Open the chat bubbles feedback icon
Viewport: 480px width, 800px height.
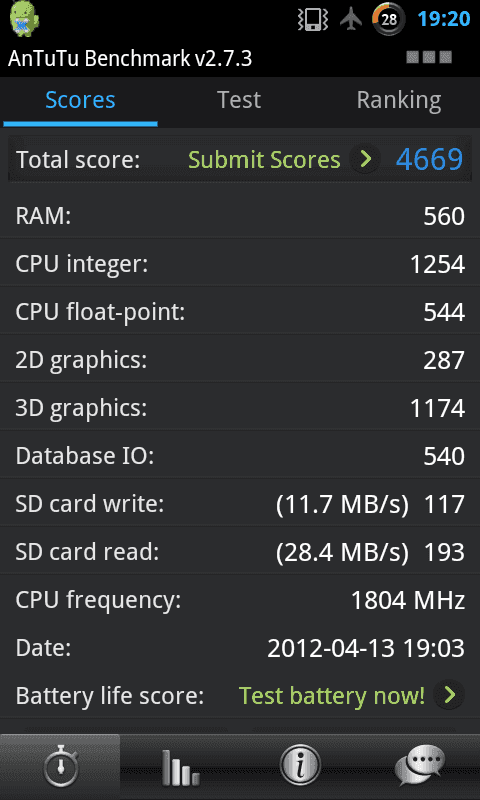click(419, 766)
